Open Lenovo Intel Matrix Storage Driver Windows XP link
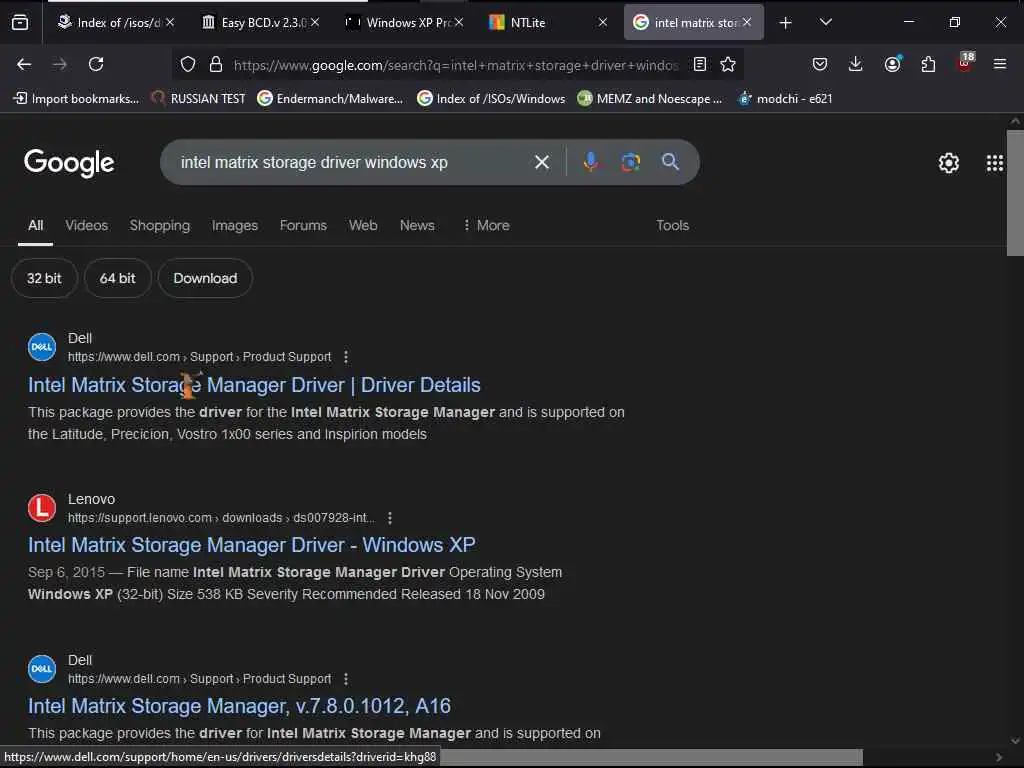Image resolution: width=1024 pixels, height=768 pixels. click(251, 545)
